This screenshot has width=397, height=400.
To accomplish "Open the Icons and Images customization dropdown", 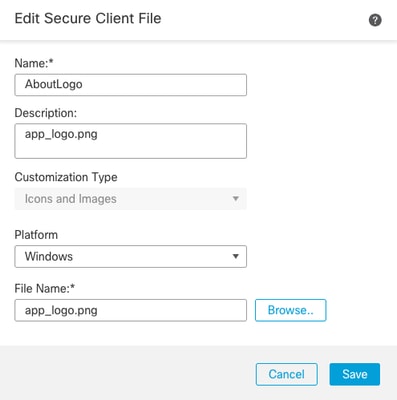I will click(131, 199).
